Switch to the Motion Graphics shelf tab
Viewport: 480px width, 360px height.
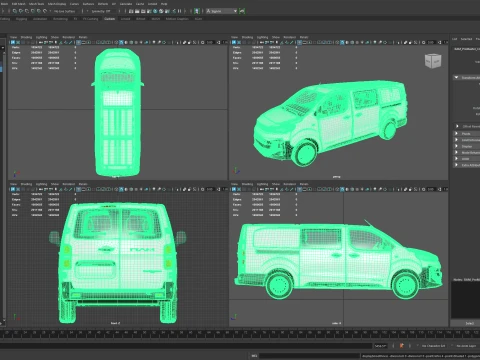coord(177,19)
